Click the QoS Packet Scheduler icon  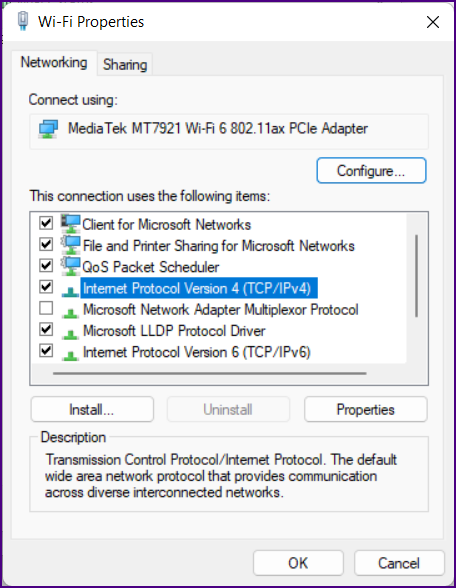pos(70,267)
